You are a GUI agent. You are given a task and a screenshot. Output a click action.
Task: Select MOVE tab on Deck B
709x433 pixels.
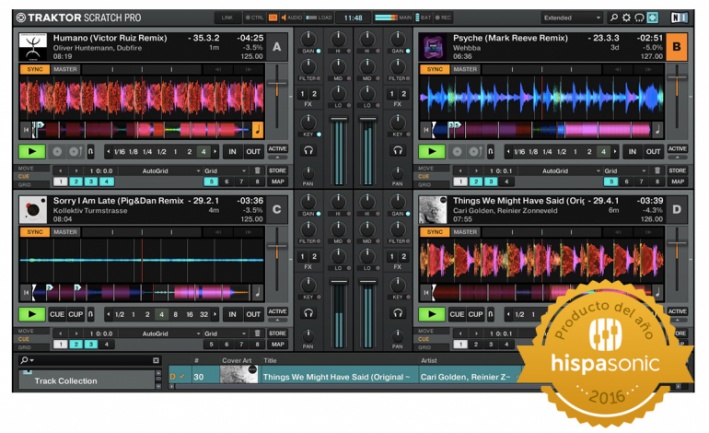(x=426, y=168)
